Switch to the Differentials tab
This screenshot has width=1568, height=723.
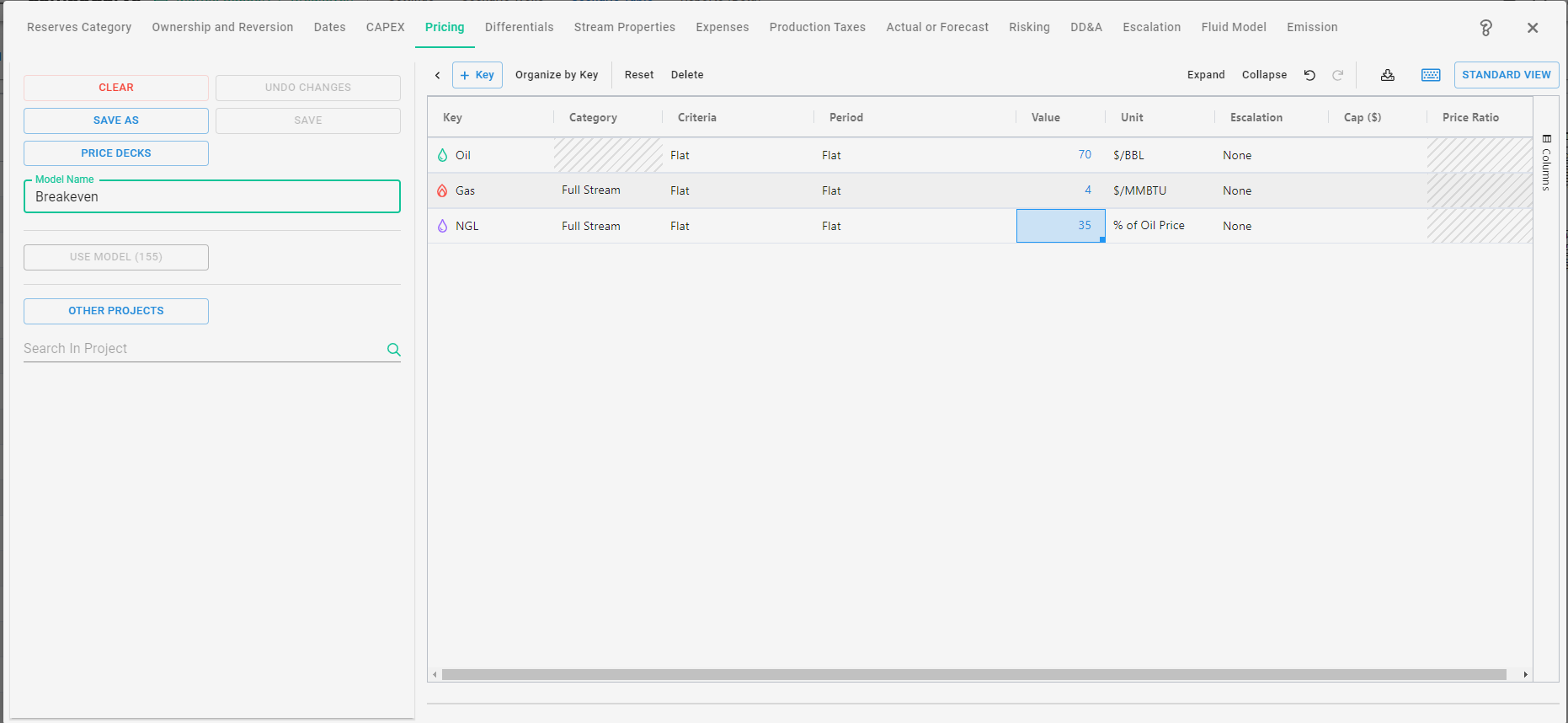point(519,27)
